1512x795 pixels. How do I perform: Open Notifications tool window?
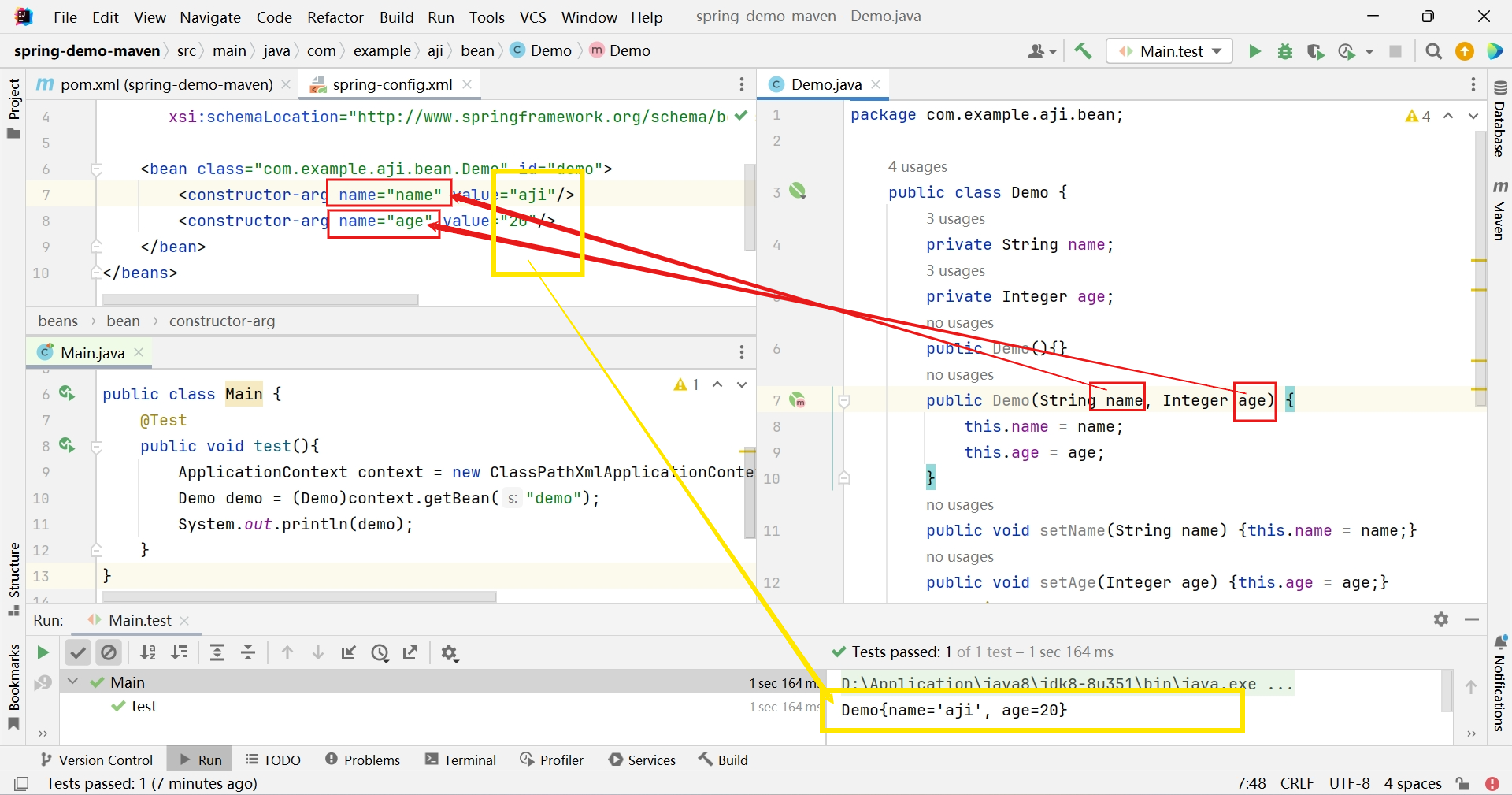click(x=1500, y=683)
